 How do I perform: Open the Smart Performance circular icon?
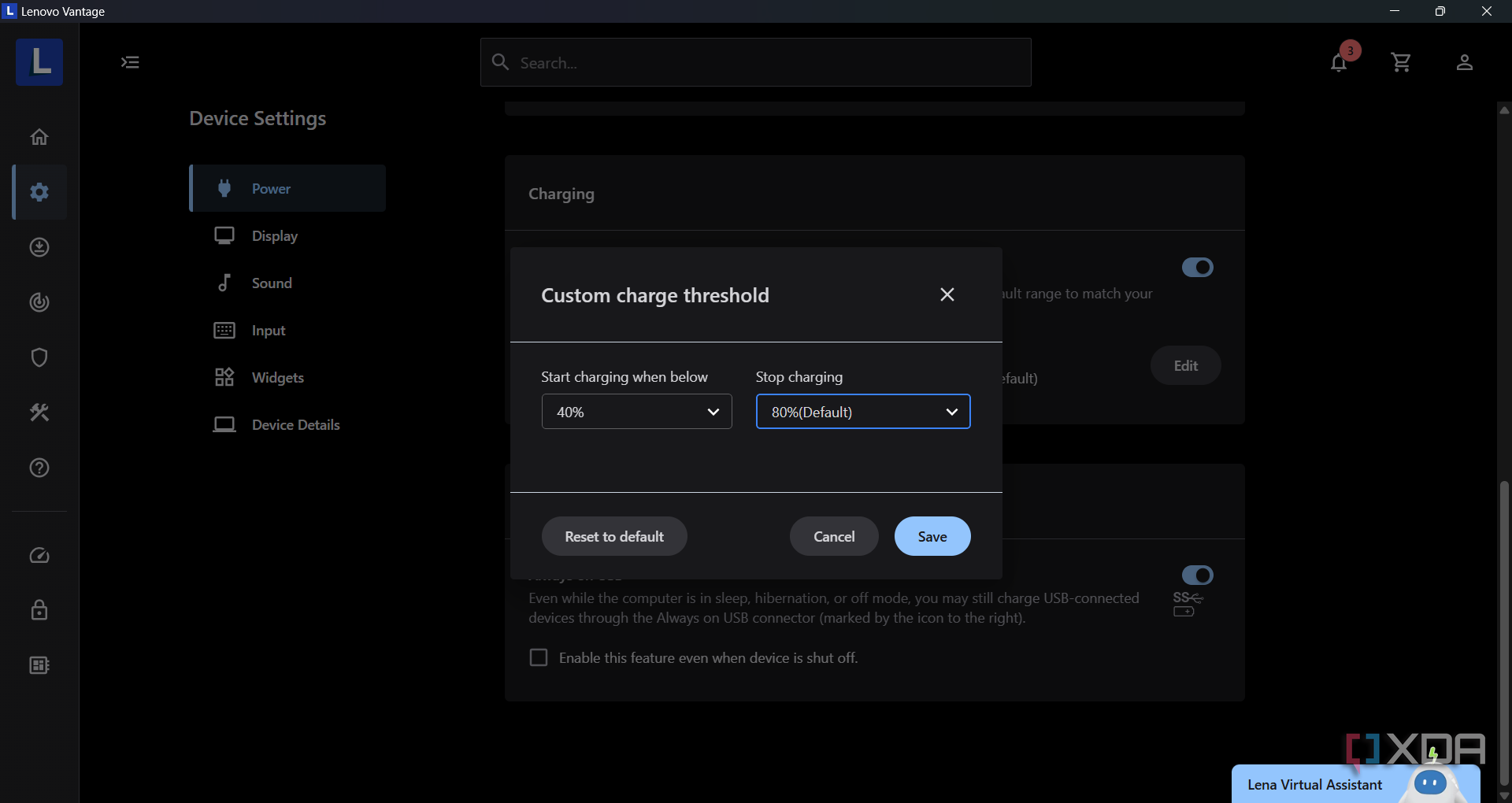click(x=39, y=302)
